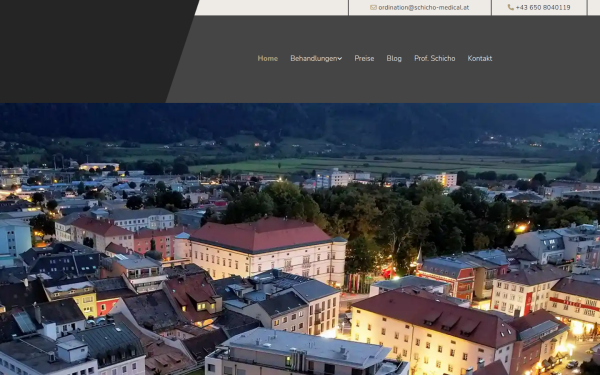Screen dimensions: 600x375
Task: Go to the Preise page
Action: [364, 59]
